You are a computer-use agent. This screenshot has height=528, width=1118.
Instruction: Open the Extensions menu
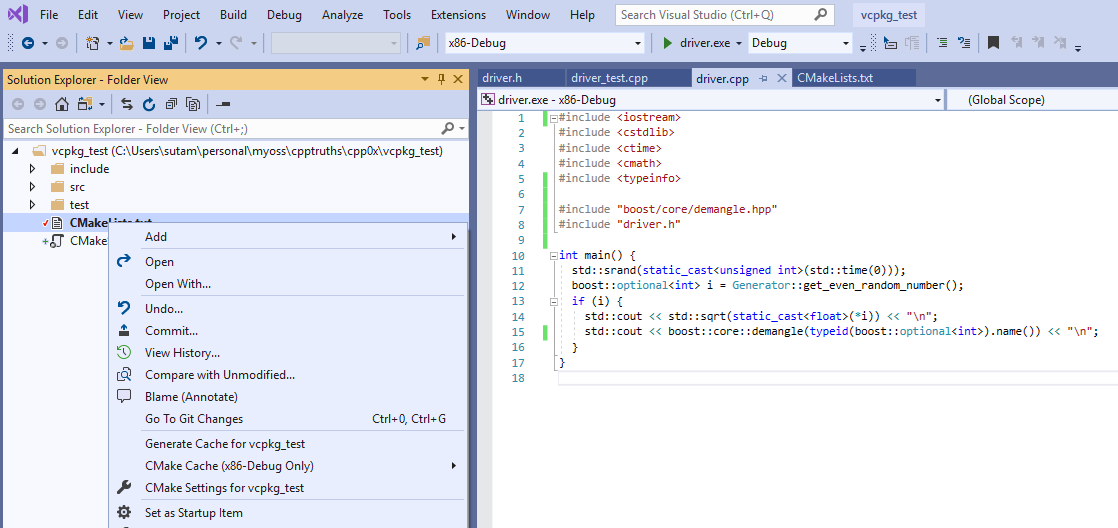[x=458, y=14]
